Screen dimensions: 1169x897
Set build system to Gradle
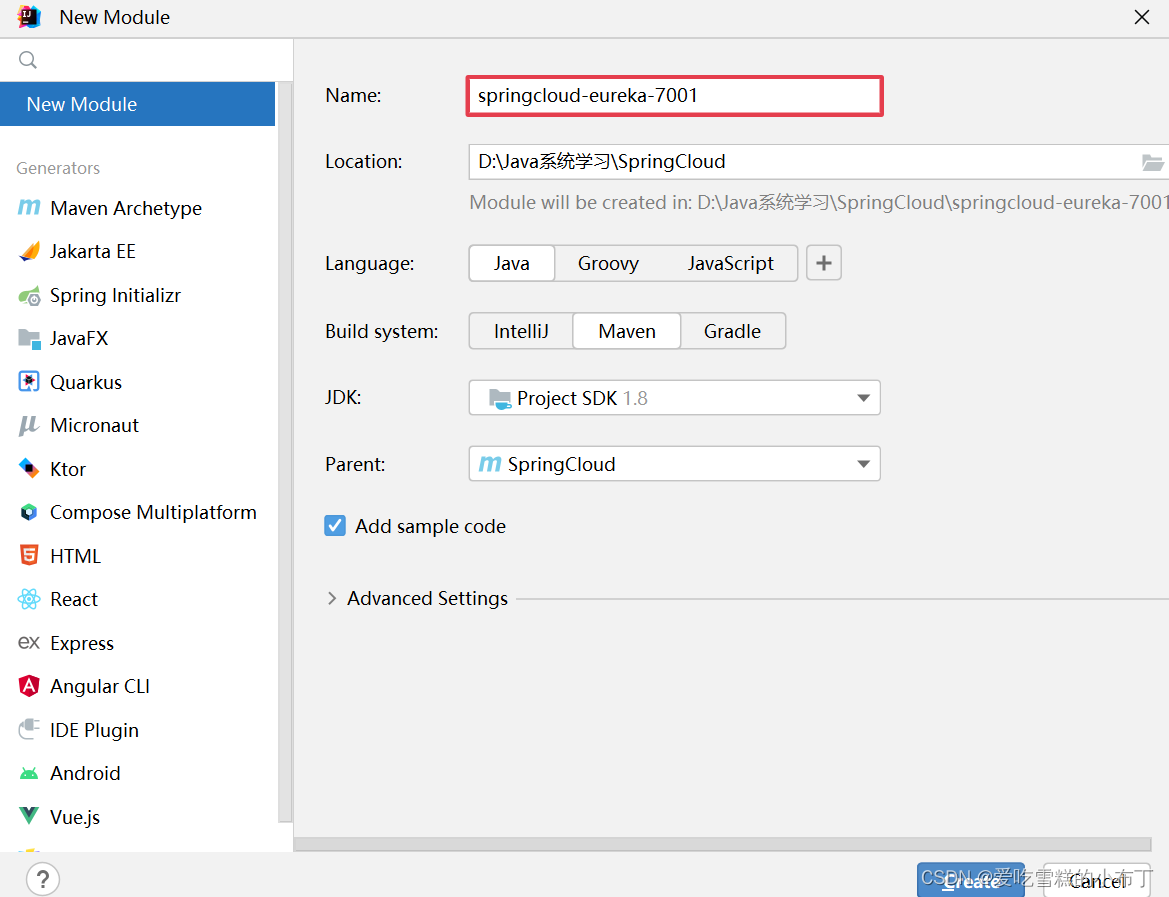pos(732,331)
